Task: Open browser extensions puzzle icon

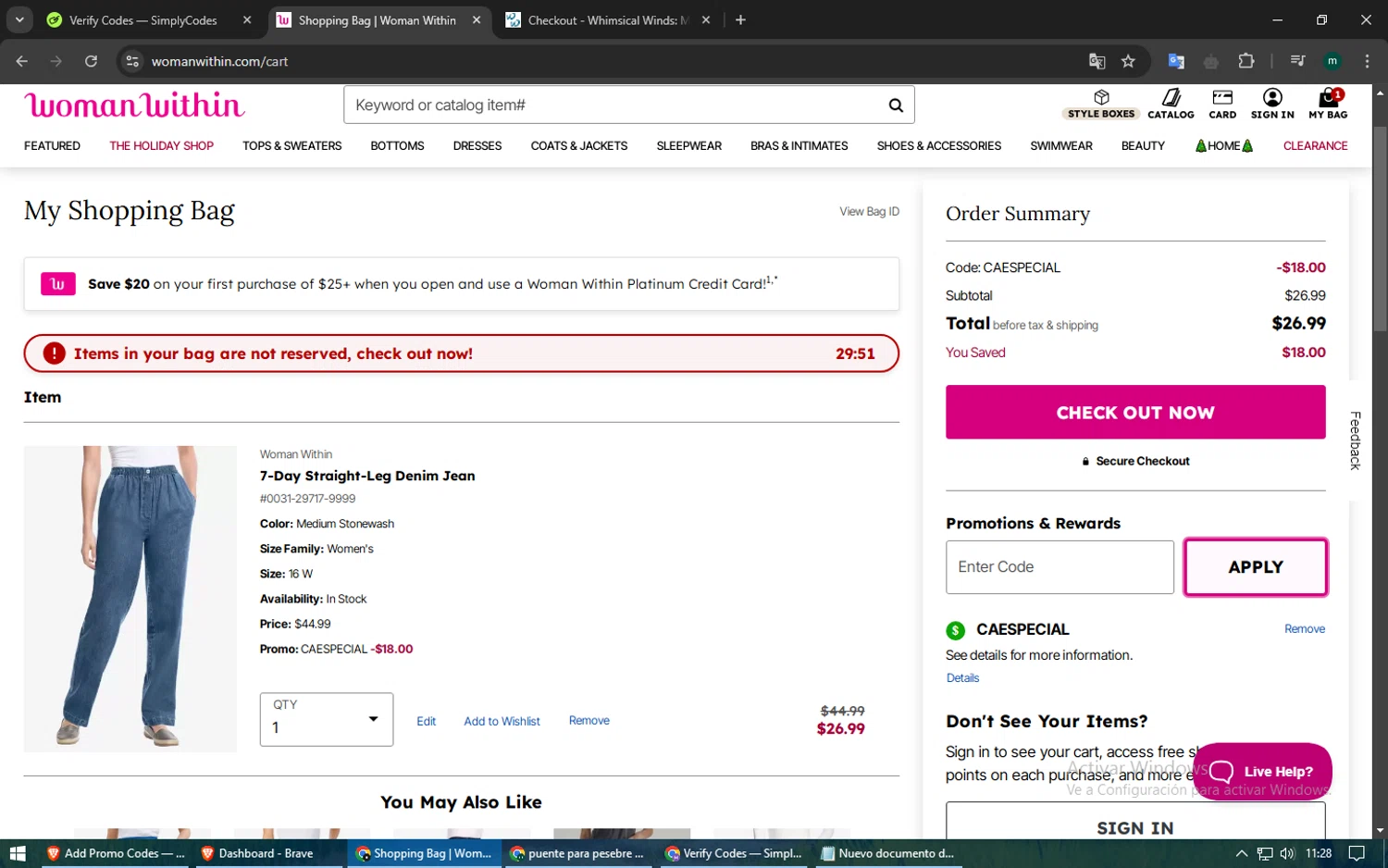Action: click(1245, 61)
